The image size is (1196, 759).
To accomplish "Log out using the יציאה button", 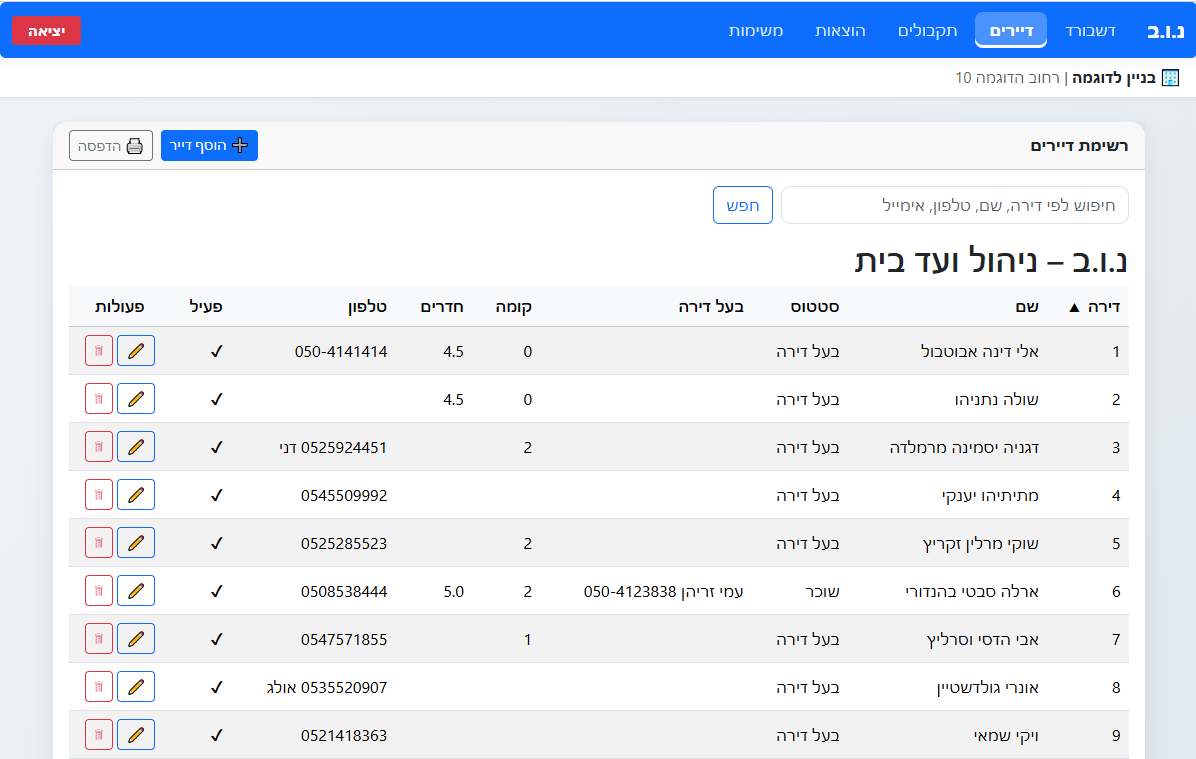I will click(x=46, y=30).
